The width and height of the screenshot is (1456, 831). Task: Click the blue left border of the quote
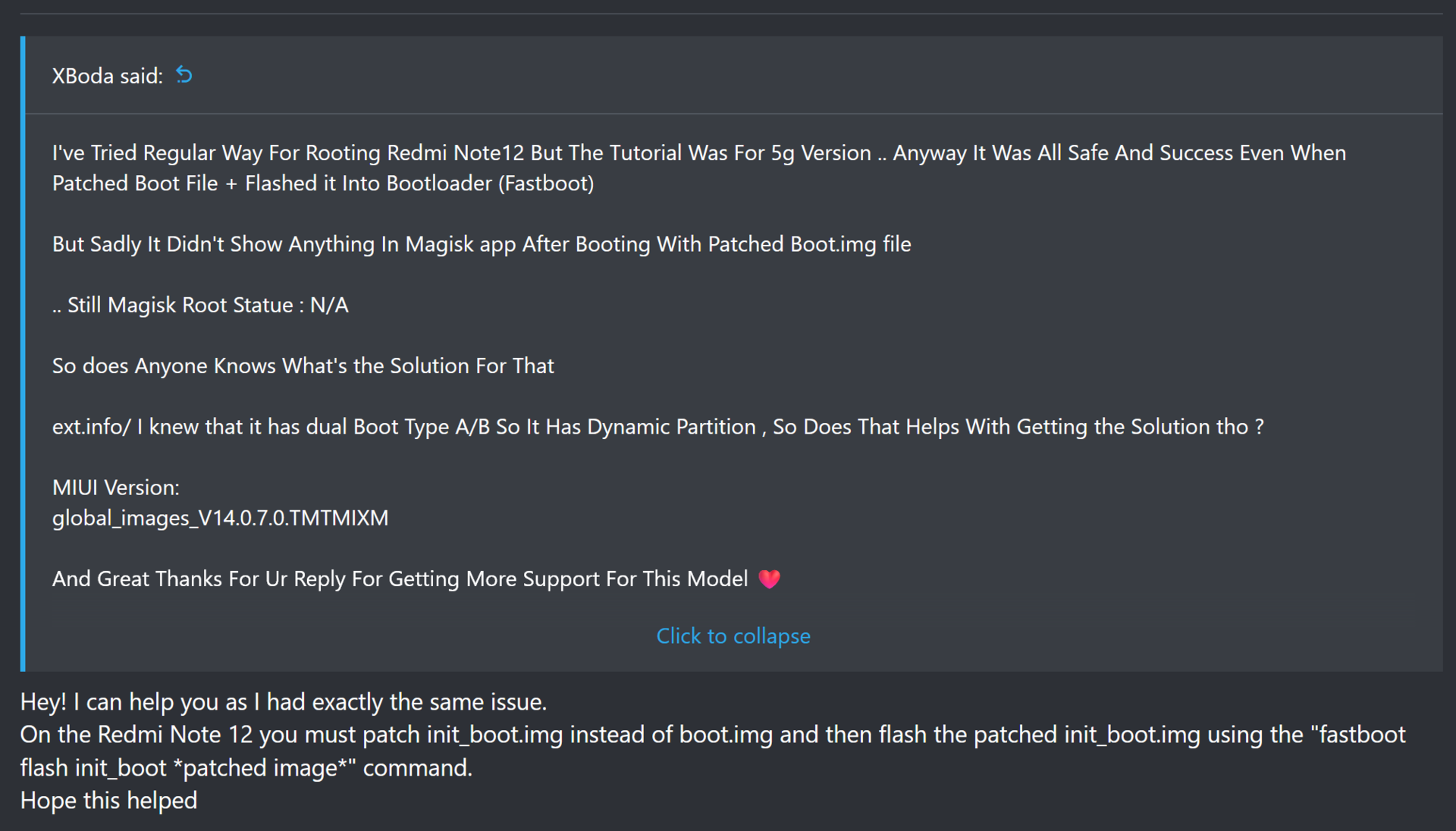(x=23, y=353)
